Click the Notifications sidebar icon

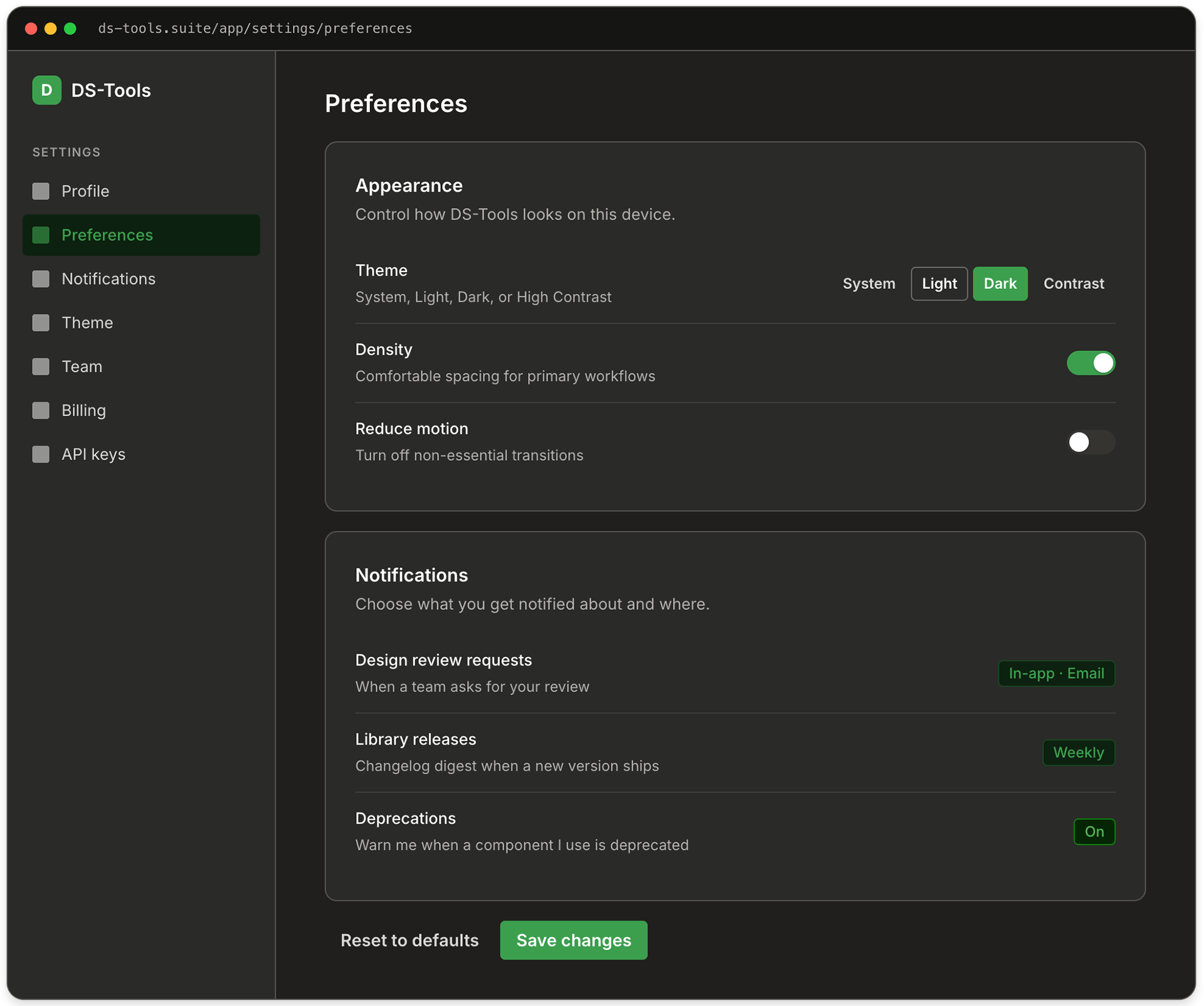pos(41,279)
